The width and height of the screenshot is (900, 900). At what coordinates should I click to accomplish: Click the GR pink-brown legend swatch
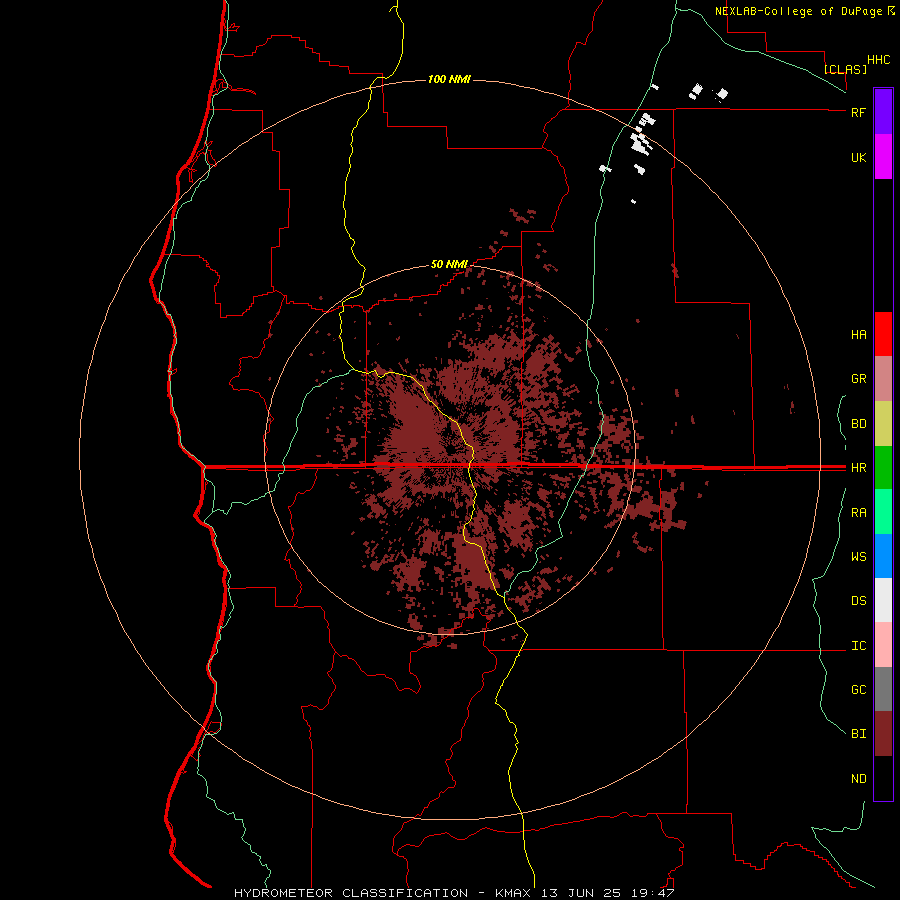(x=883, y=379)
